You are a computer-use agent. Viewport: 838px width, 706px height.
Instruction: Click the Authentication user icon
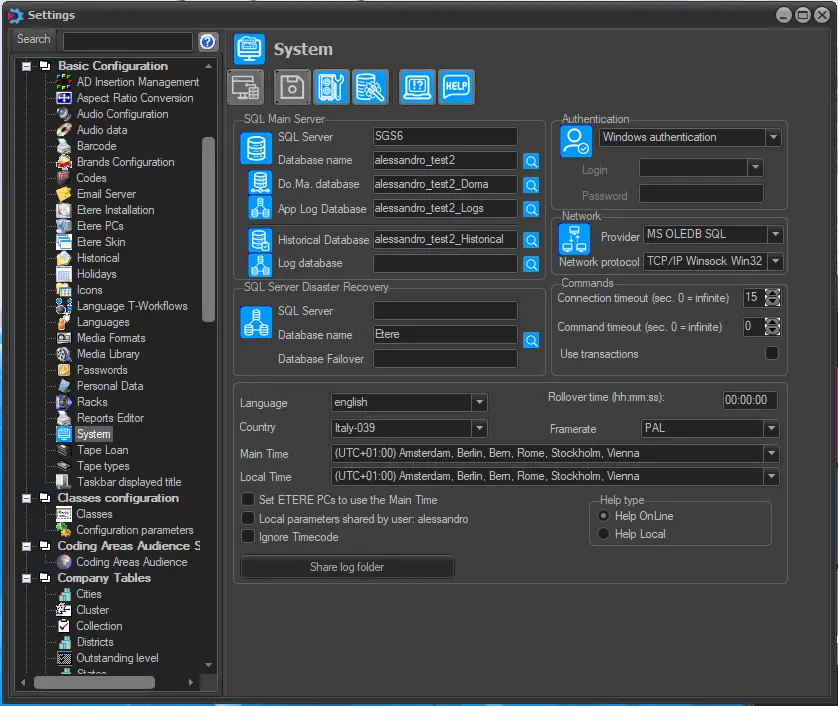tap(575, 141)
